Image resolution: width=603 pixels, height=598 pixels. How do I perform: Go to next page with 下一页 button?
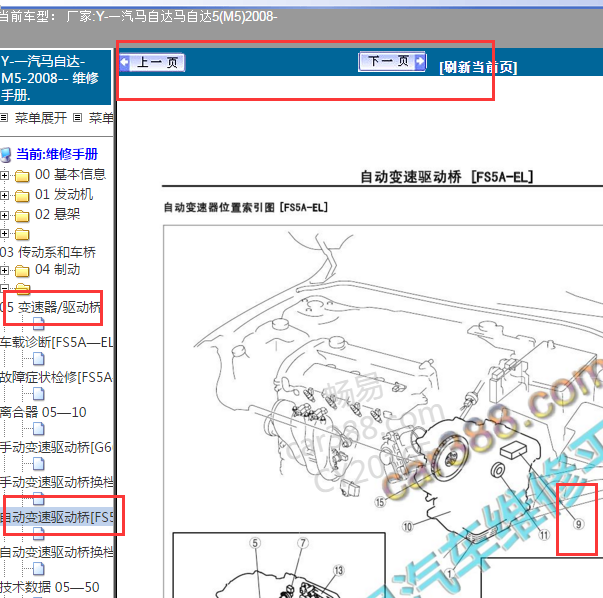(x=392, y=62)
